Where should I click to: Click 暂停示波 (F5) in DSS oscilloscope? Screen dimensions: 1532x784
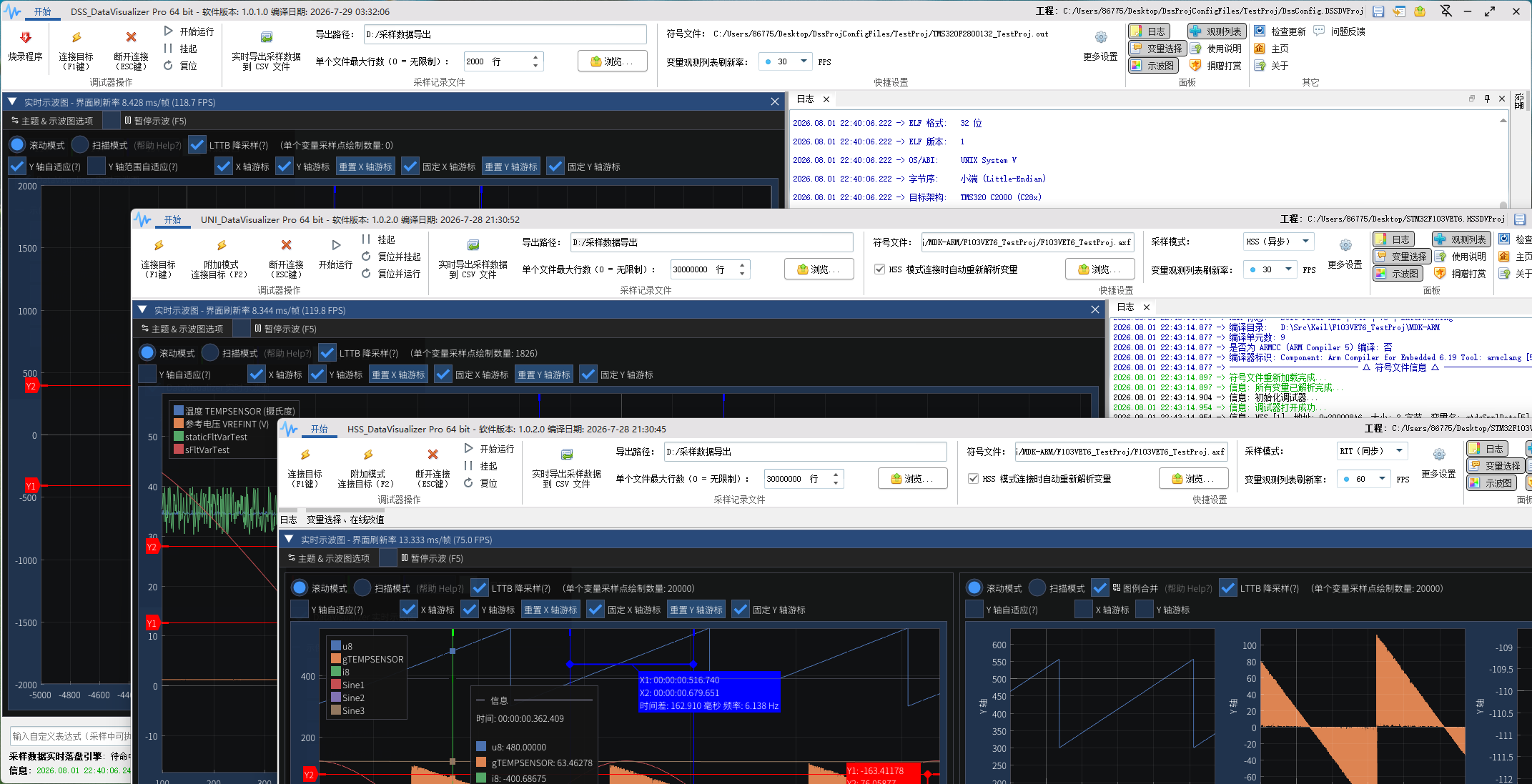point(155,121)
